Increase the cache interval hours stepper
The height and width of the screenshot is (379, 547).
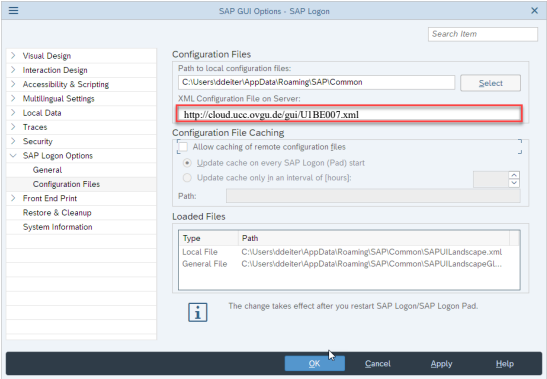click(514, 175)
